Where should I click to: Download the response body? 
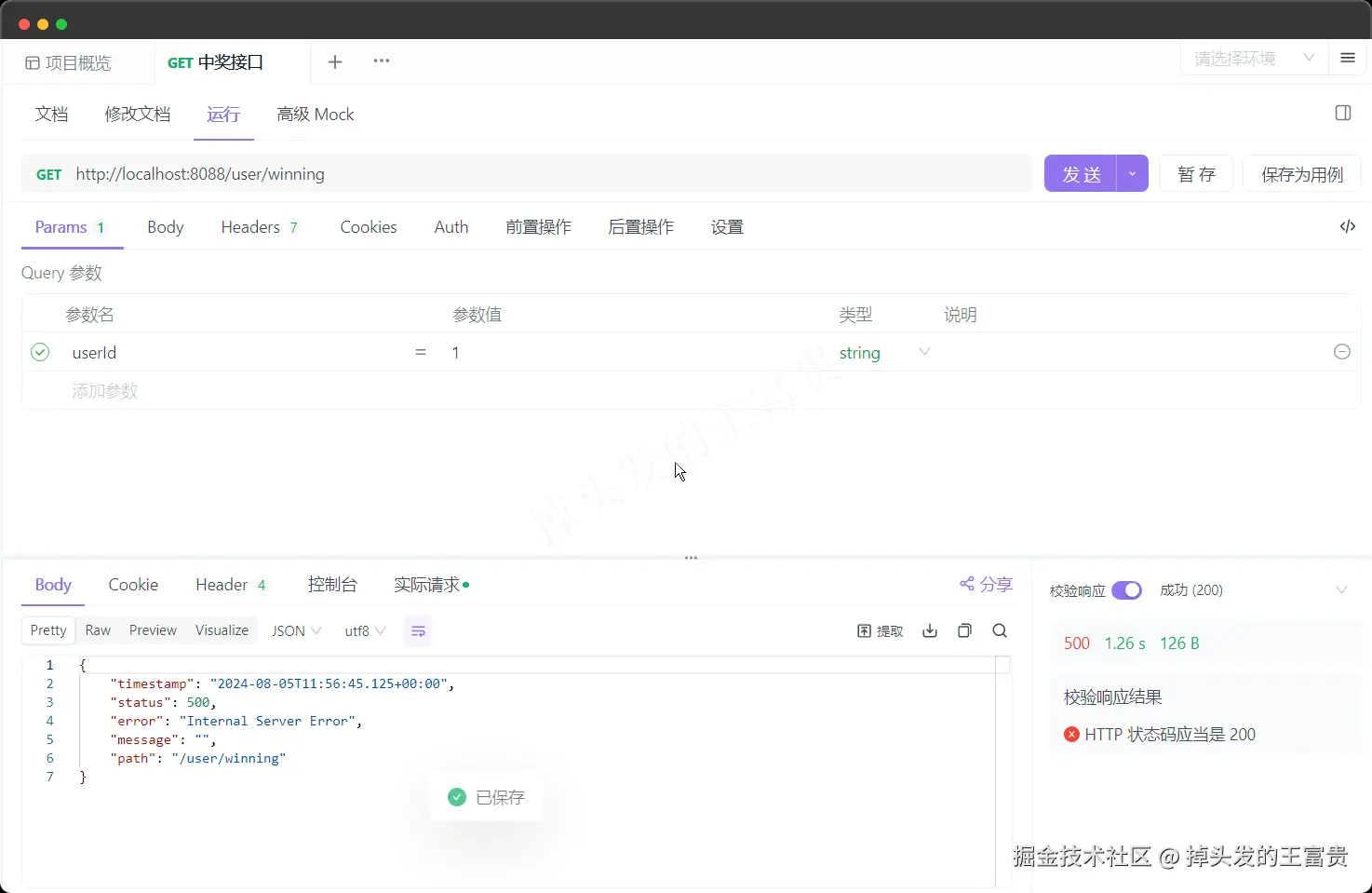coord(930,630)
